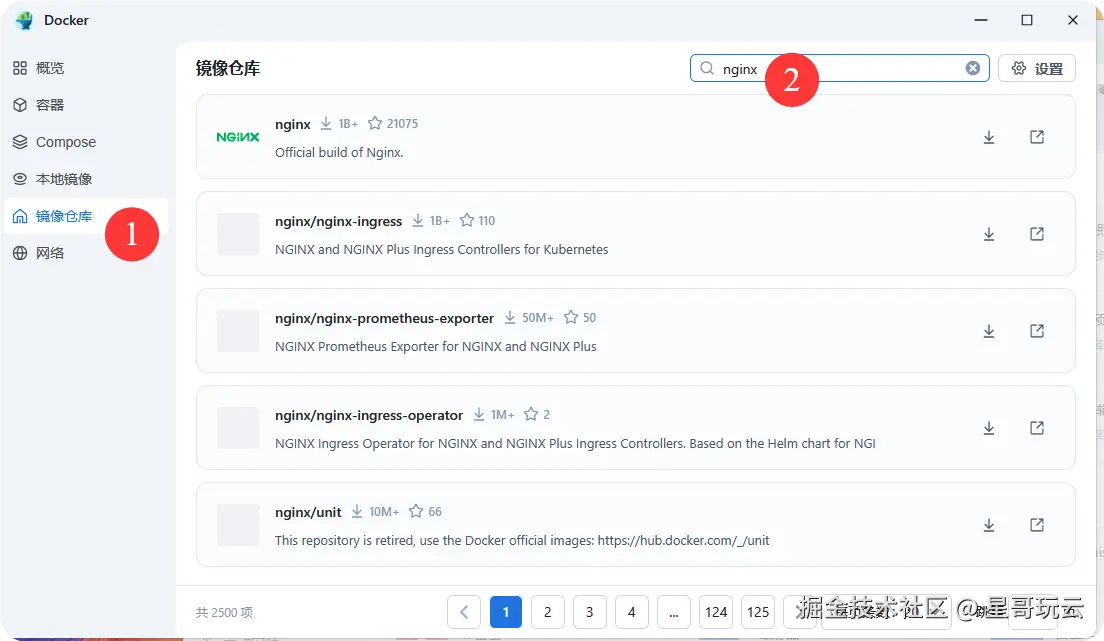Jump to results page 124
The width and height of the screenshot is (1104, 641).
pyautogui.click(x=716, y=612)
